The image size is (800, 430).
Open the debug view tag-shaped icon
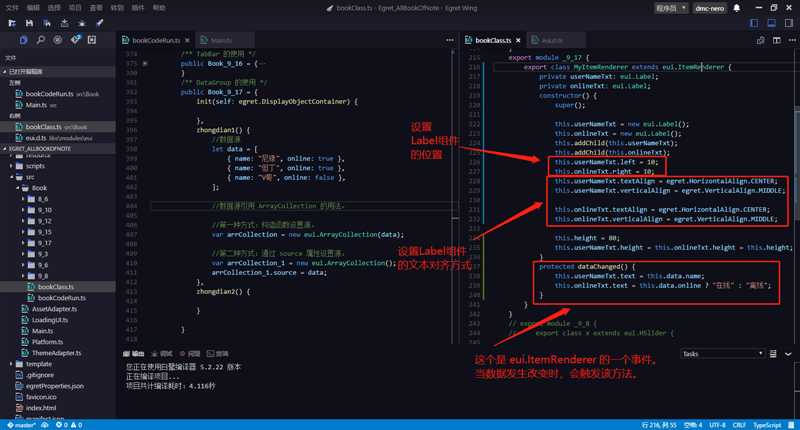75,40
